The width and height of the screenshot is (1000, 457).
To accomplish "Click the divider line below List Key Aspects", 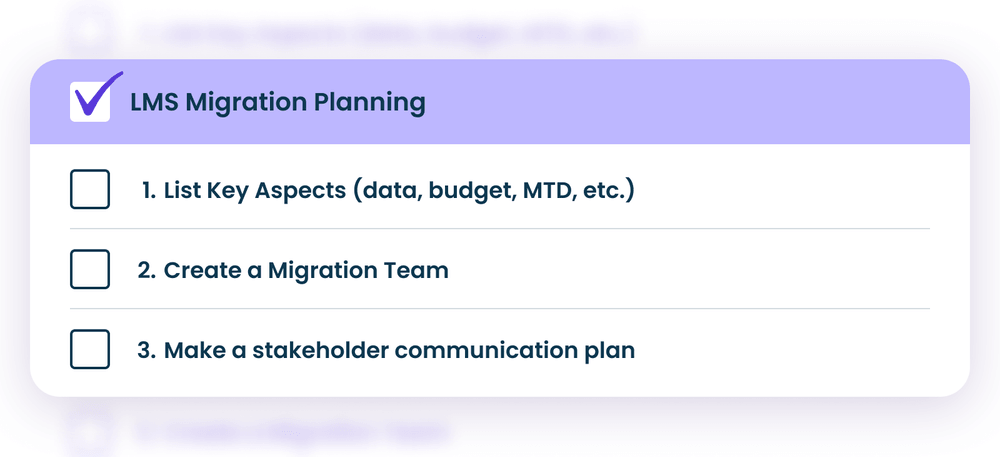I will (x=500, y=229).
